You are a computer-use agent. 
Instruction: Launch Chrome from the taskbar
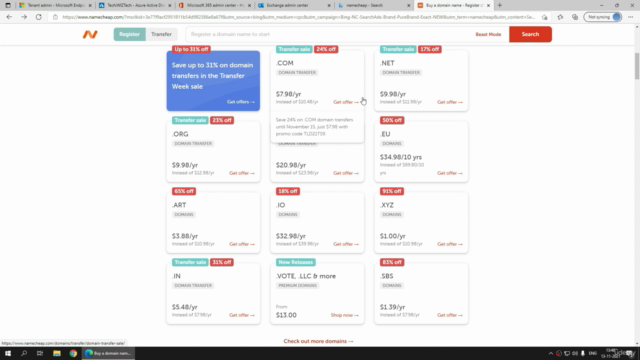coord(73,353)
